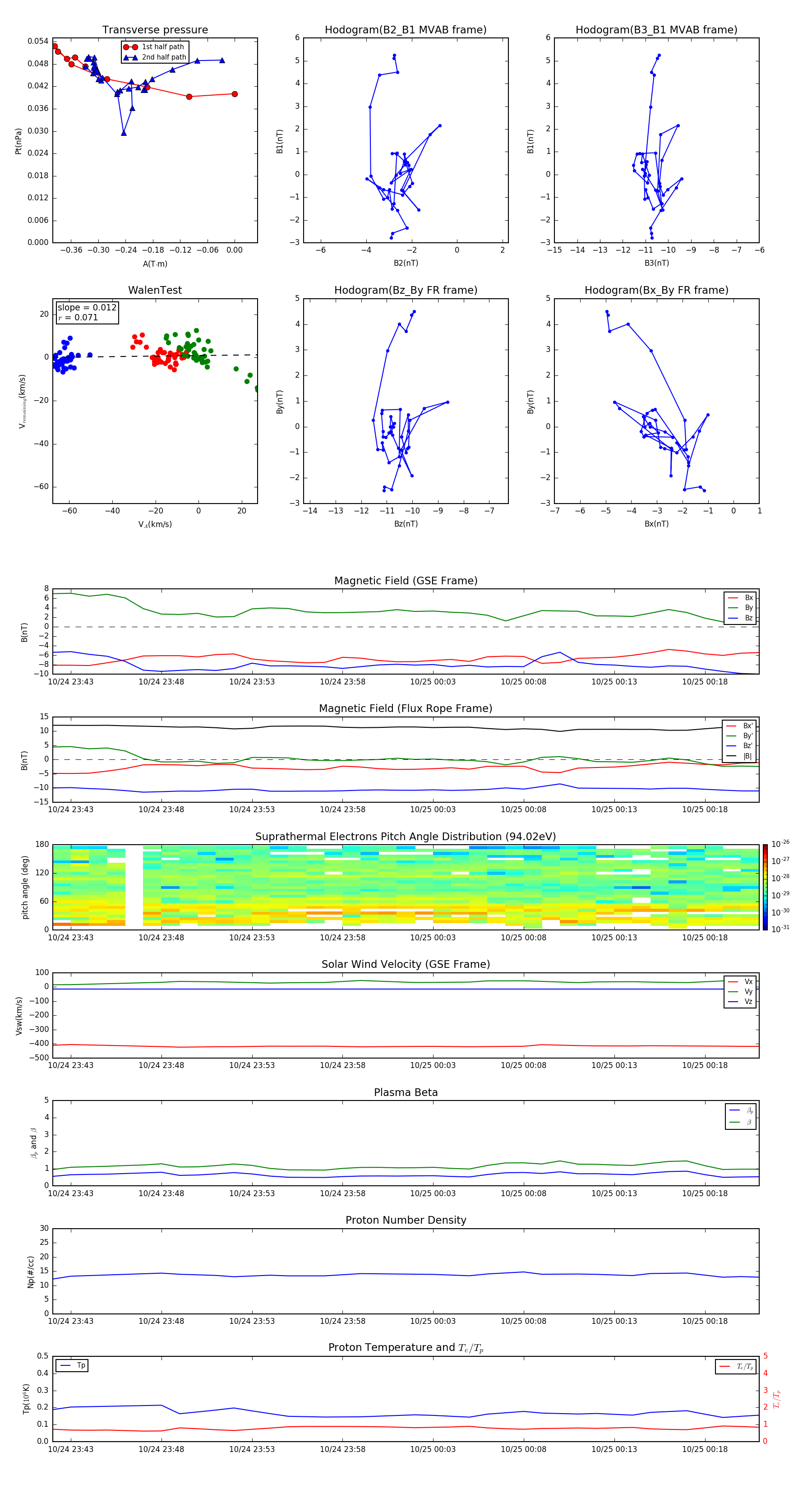
Task: Click the Suprathermal Electrons Pitch Angle Distribution title
Action: tap(406, 837)
